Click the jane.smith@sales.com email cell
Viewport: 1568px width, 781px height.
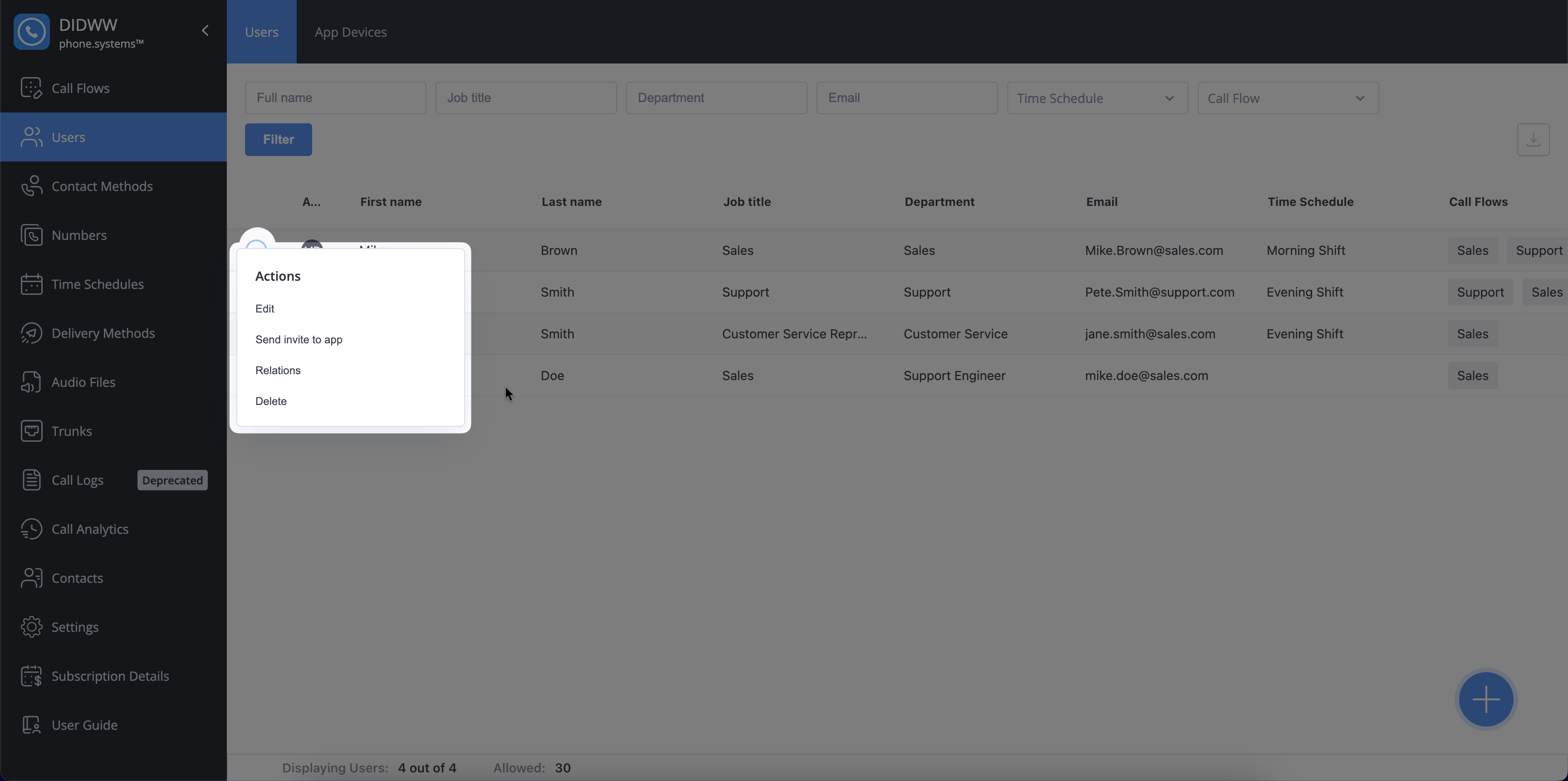(1150, 334)
